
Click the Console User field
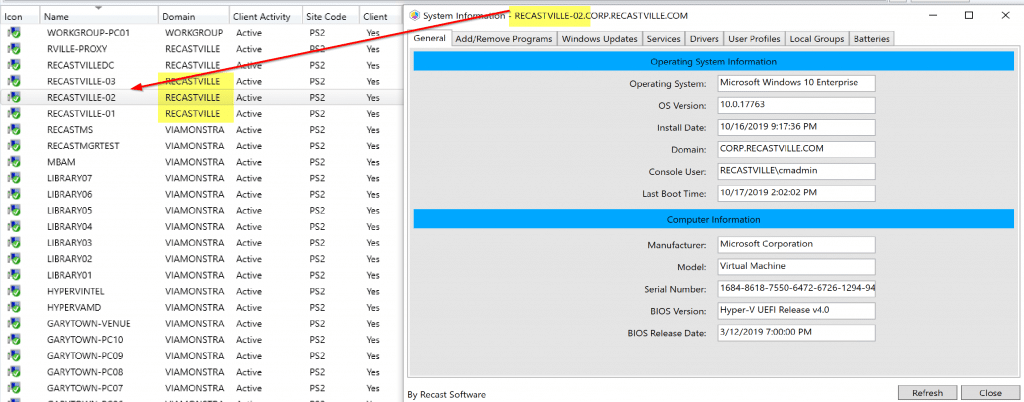pyautogui.click(x=796, y=171)
